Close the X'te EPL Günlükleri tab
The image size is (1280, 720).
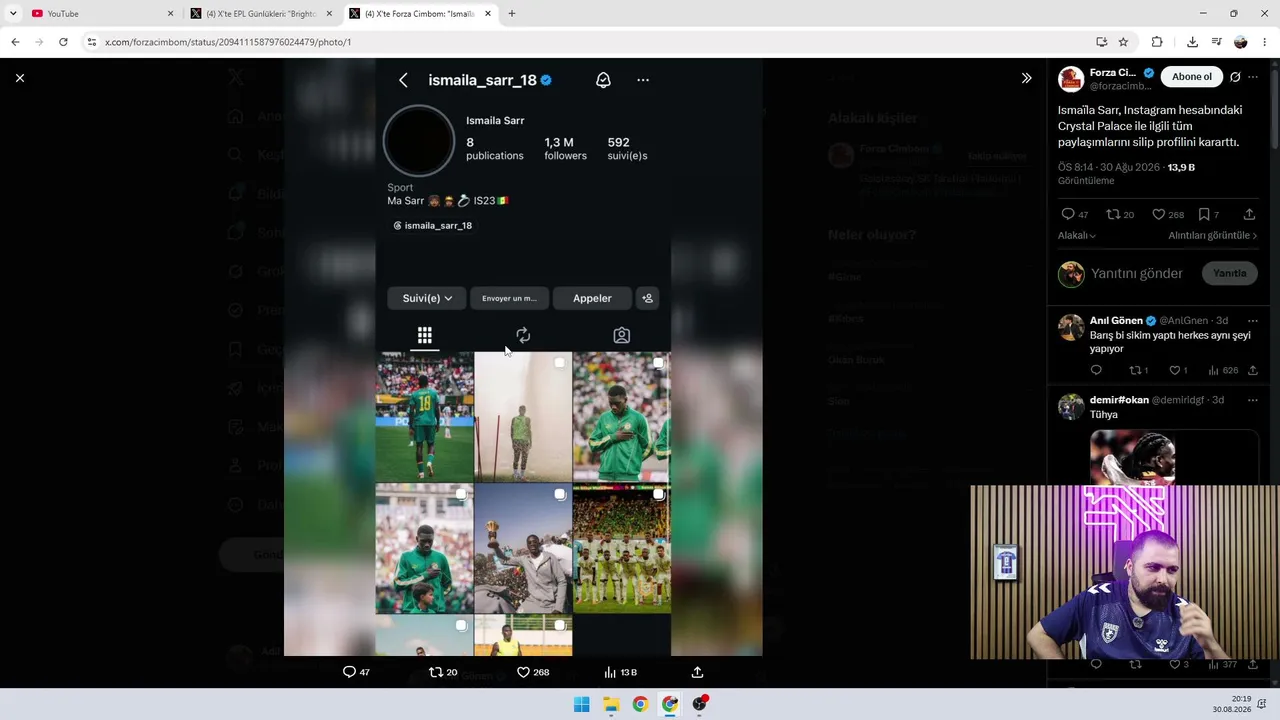(x=329, y=13)
